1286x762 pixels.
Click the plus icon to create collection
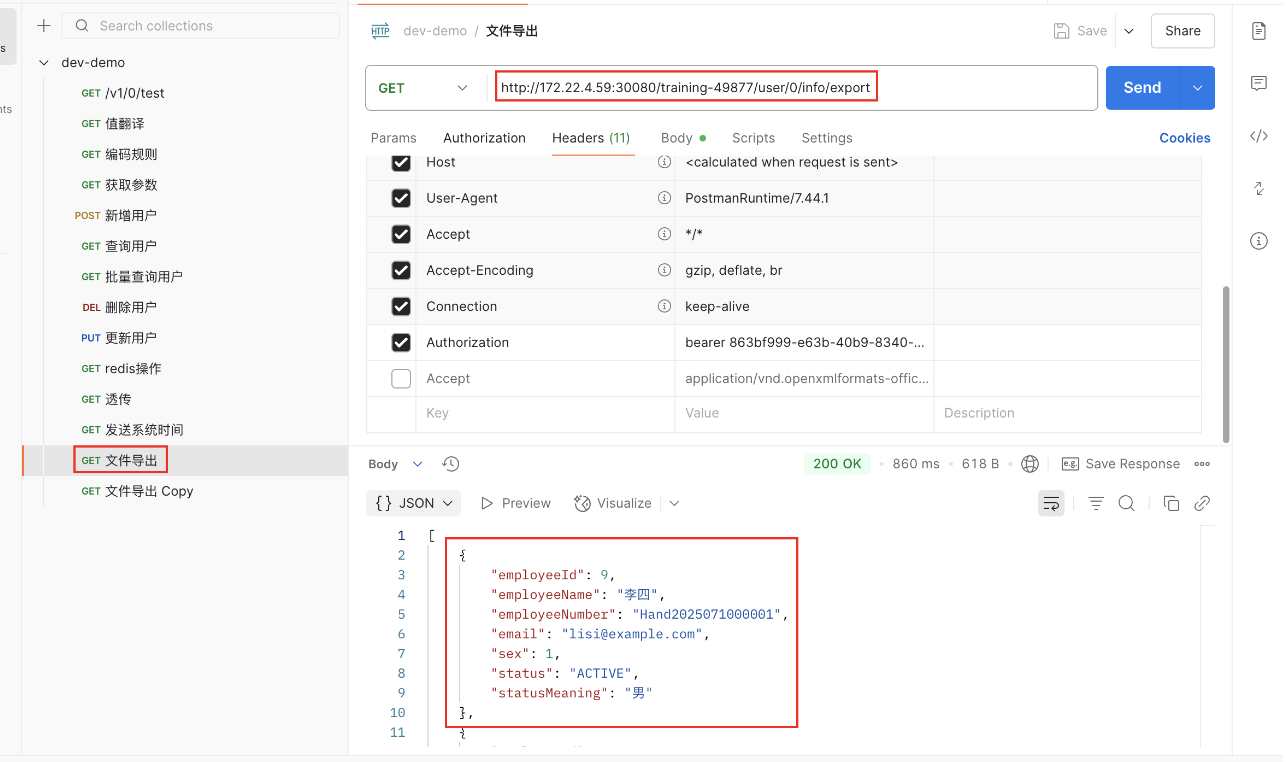pyautogui.click(x=44, y=26)
